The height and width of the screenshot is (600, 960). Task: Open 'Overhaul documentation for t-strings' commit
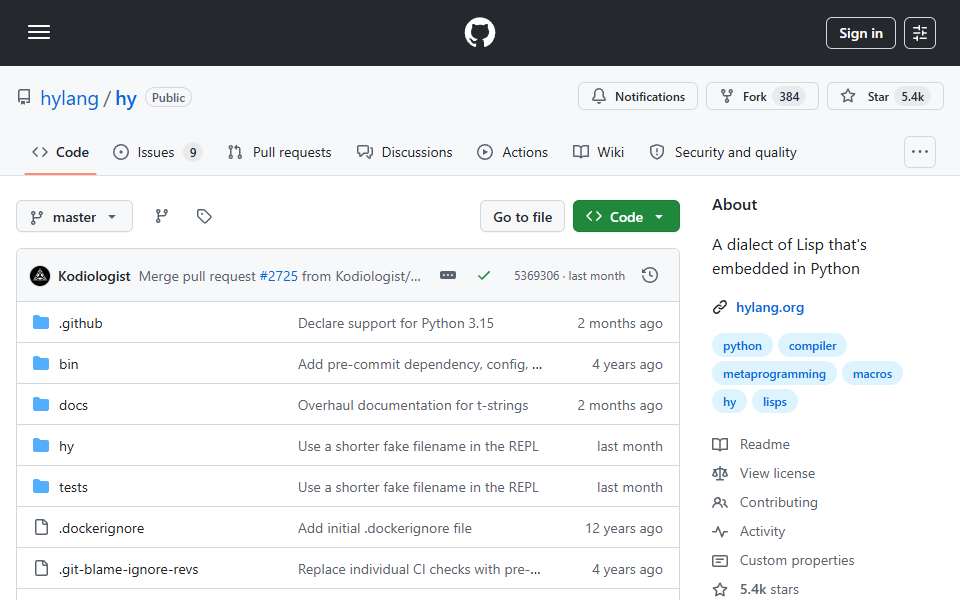(x=413, y=405)
